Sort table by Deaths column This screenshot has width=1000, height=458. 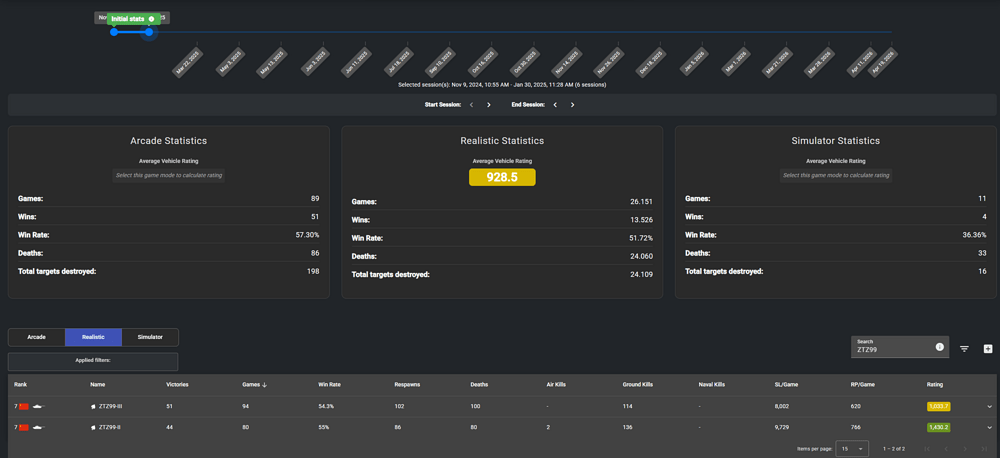(479, 385)
